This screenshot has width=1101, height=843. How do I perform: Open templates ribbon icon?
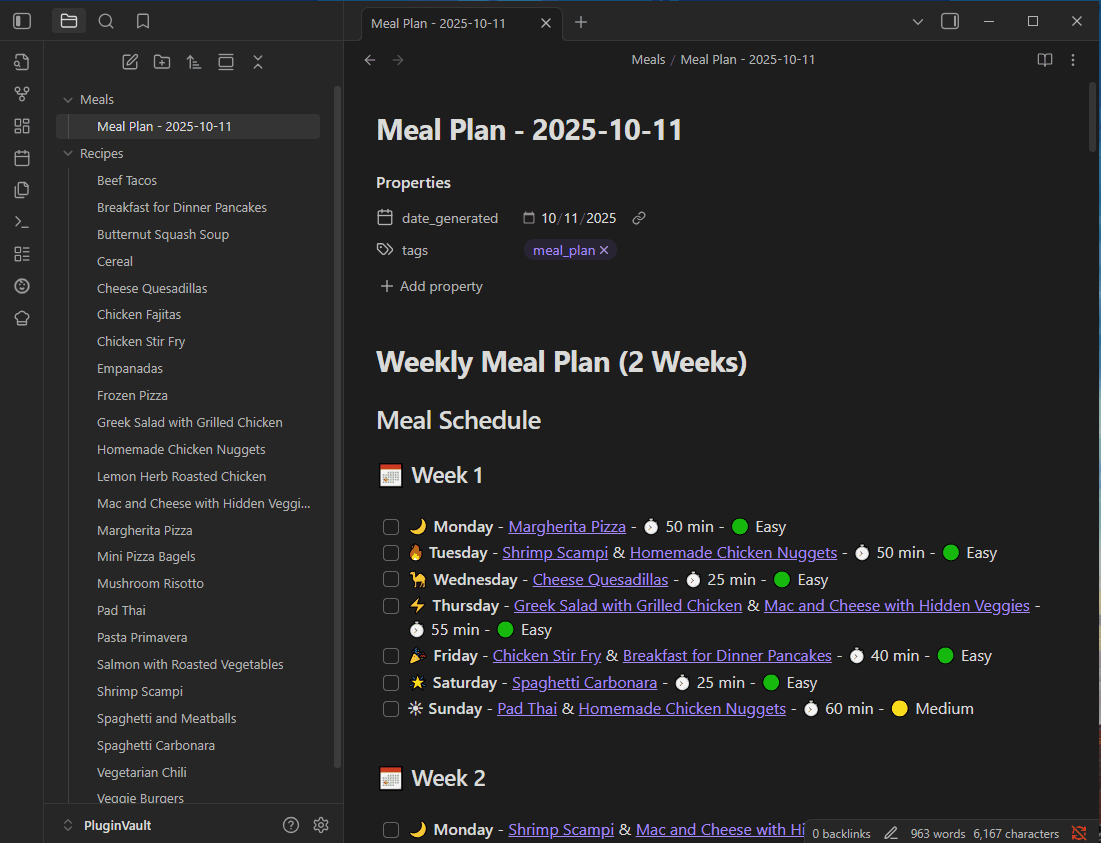tap(22, 190)
